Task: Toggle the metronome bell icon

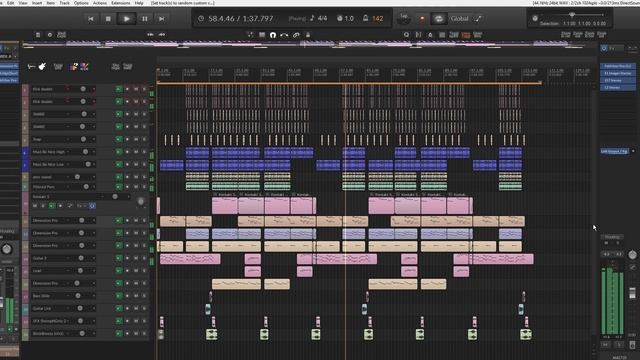Action: click(365, 18)
